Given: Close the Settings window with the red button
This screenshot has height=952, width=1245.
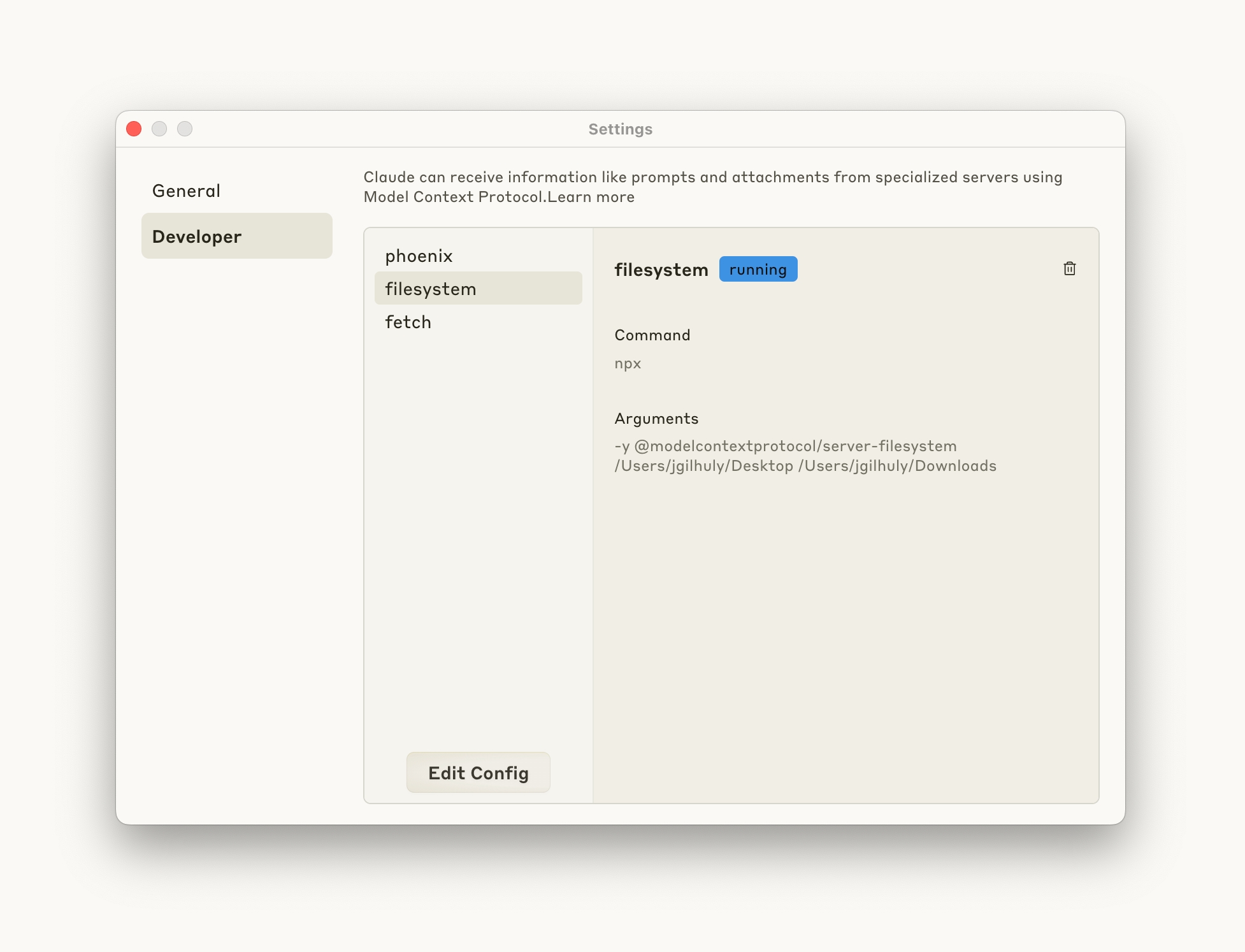Looking at the screenshot, I should [x=134, y=129].
